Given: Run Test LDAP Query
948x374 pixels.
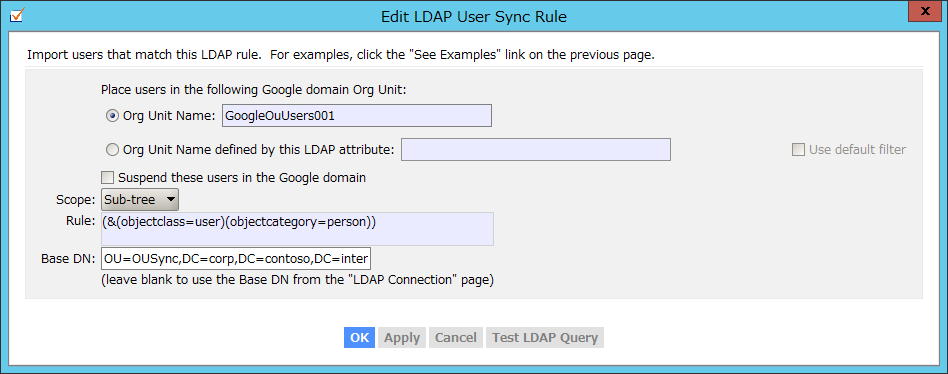Looking at the screenshot, I should tap(545, 338).
